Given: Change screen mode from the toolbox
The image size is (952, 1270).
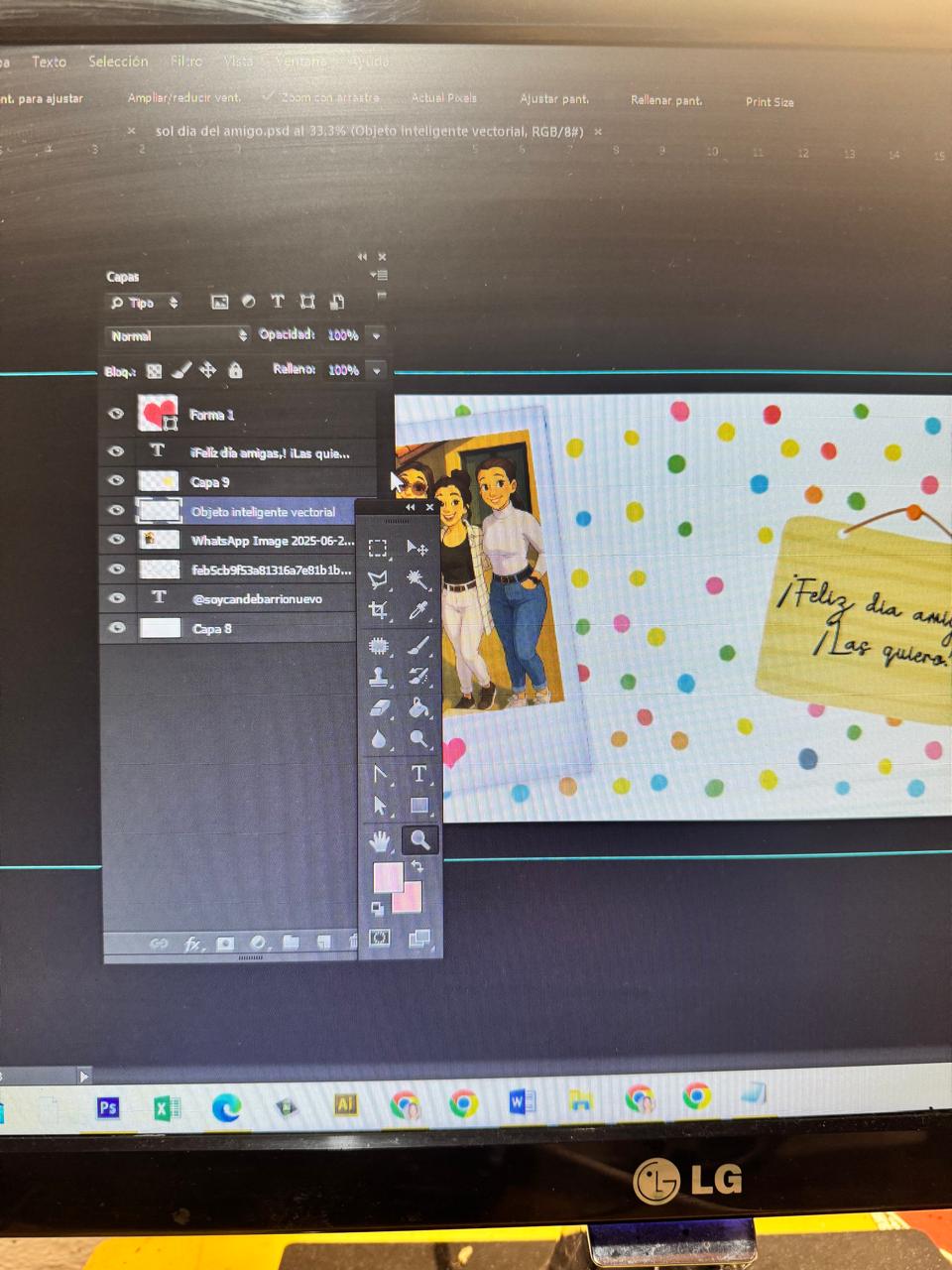Looking at the screenshot, I should (419, 938).
